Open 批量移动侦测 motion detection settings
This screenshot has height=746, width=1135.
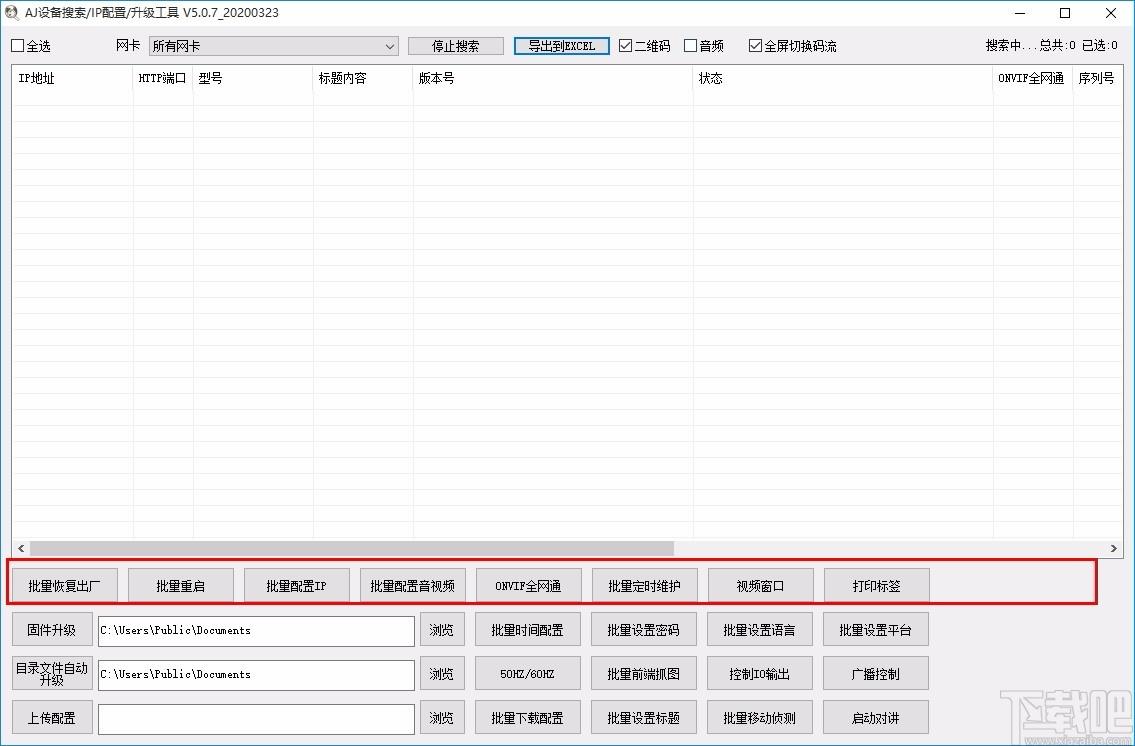(759, 718)
